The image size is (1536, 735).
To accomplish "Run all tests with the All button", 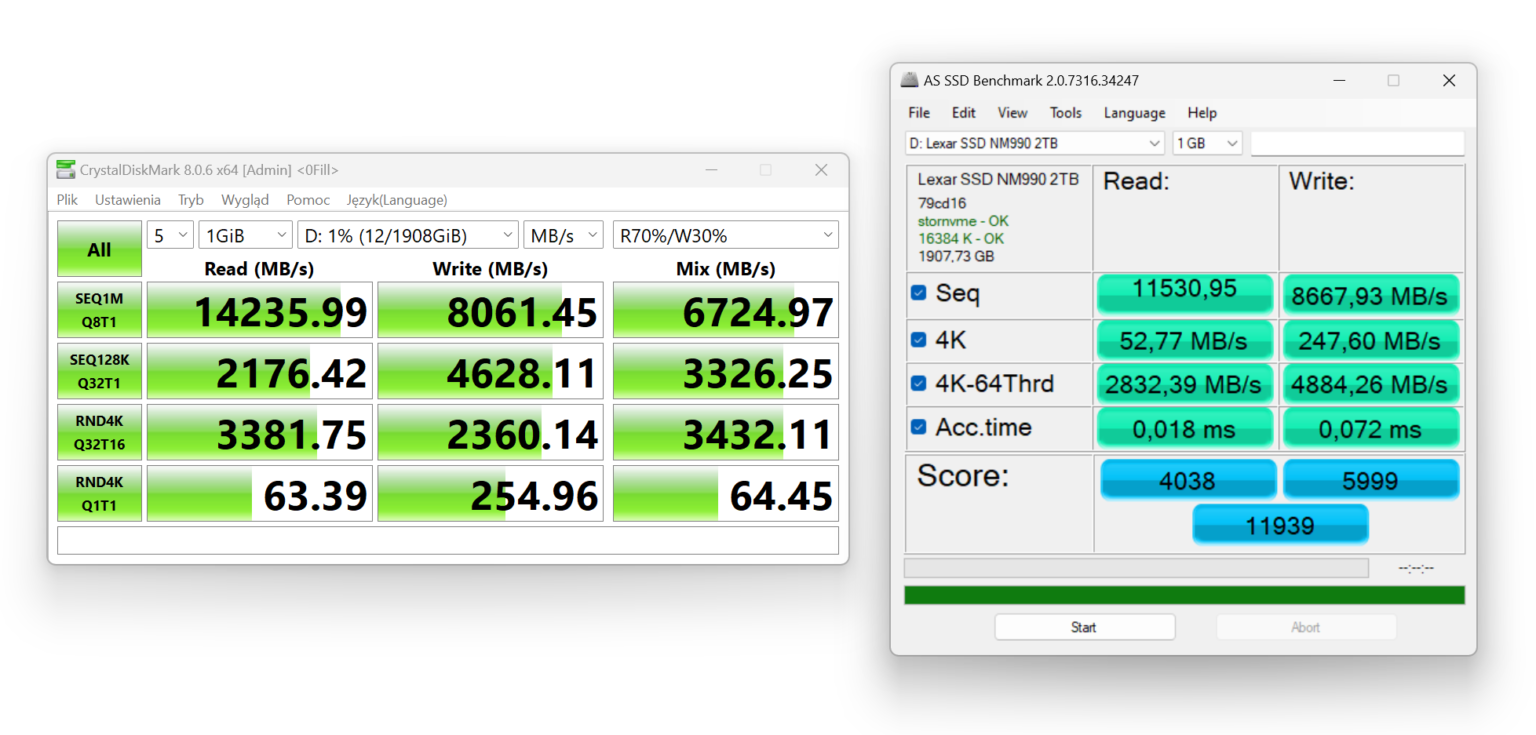I will [x=99, y=248].
